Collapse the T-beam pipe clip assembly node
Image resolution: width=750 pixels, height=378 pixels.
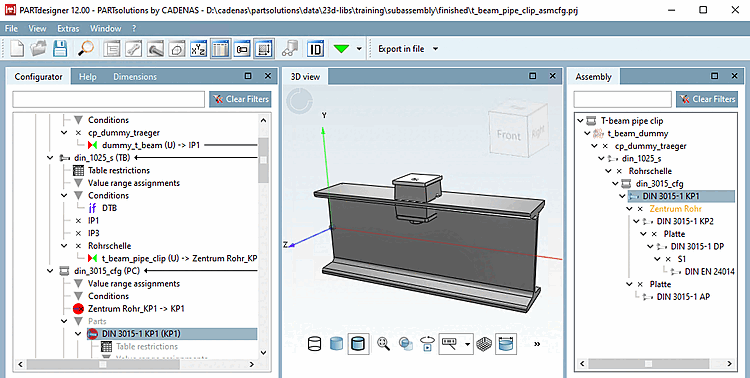coord(581,121)
